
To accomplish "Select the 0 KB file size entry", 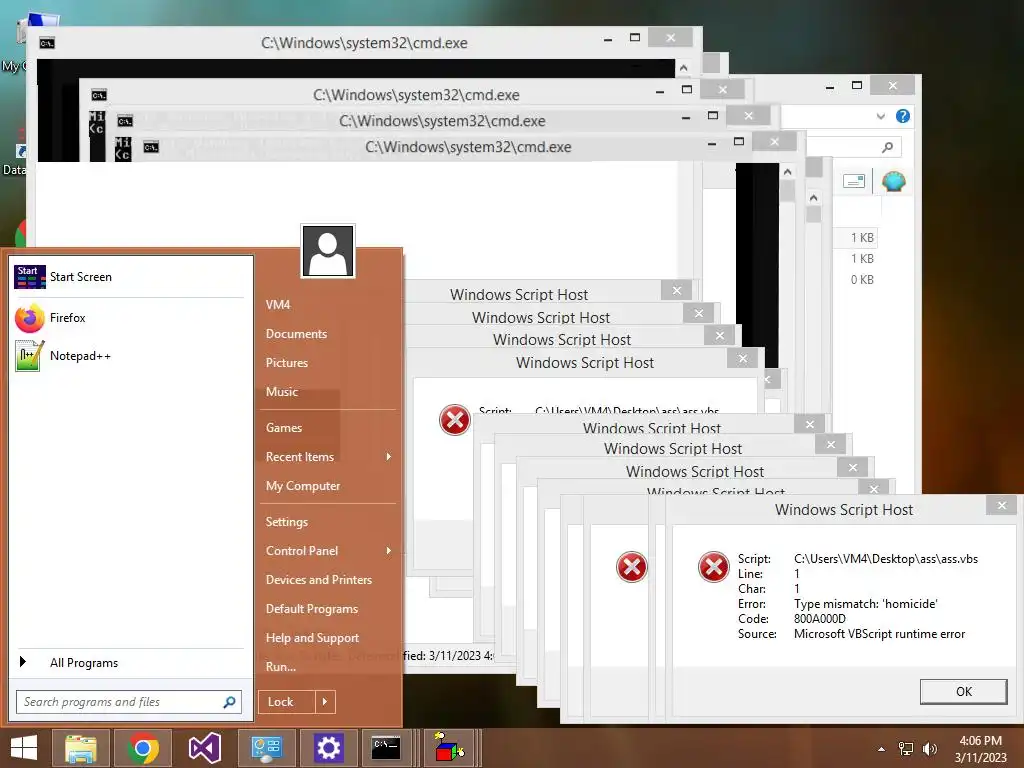I will click(x=861, y=280).
